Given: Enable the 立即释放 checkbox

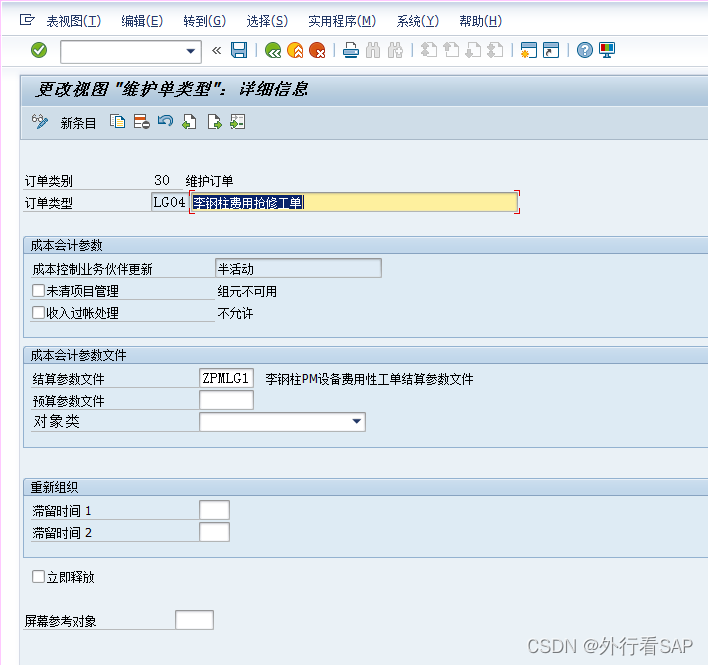Looking at the screenshot, I should [x=38, y=576].
